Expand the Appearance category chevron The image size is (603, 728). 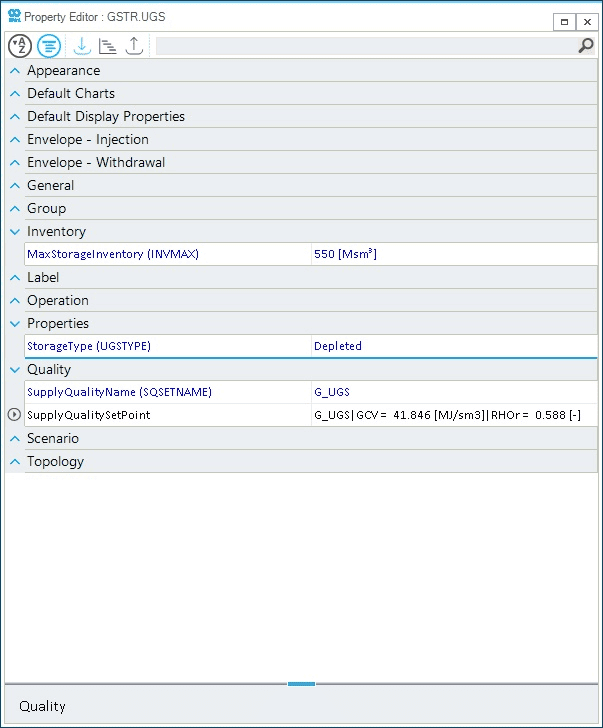pos(15,71)
